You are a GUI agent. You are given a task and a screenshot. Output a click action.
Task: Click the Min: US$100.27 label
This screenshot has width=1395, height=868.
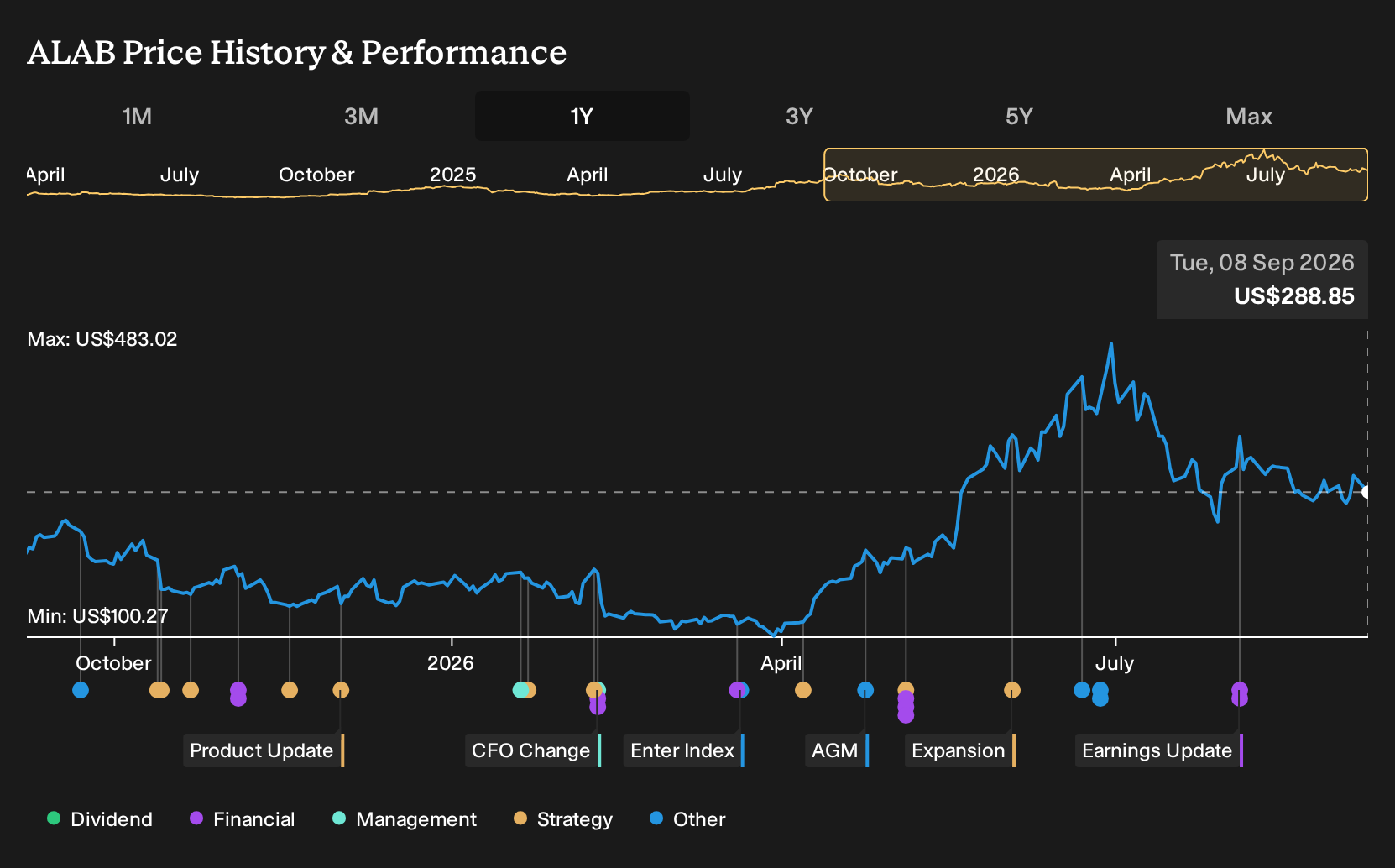tap(97, 616)
